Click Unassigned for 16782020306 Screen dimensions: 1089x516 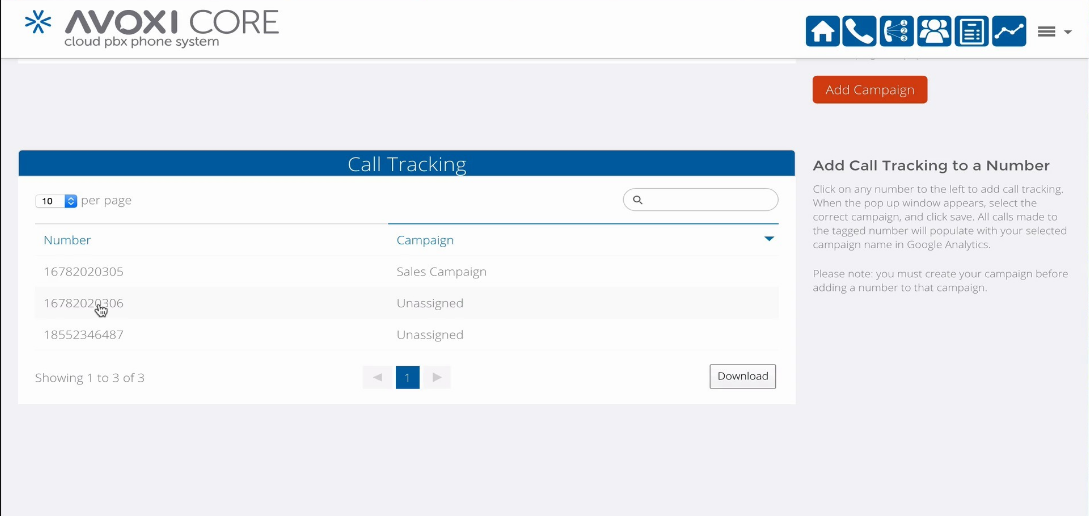pyautogui.click(x=430, y=303)
